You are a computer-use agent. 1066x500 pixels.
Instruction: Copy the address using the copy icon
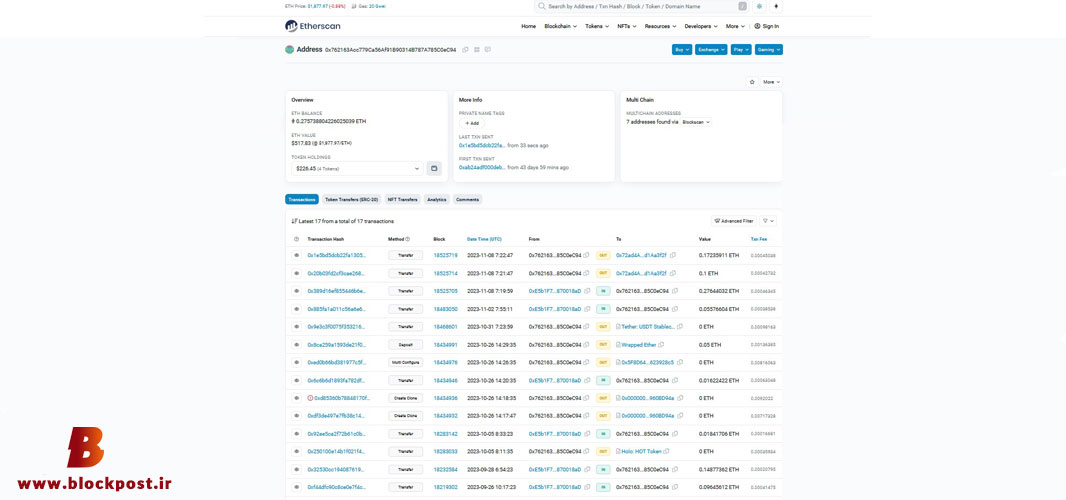pos(466,50)
